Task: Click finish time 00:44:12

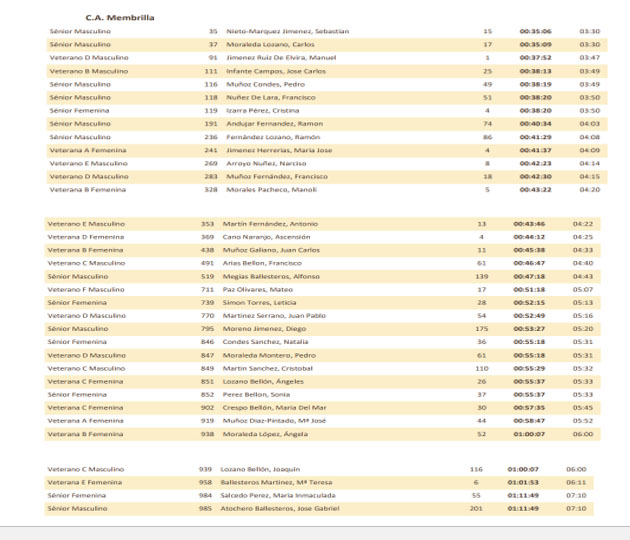Action: coord(529,237)
